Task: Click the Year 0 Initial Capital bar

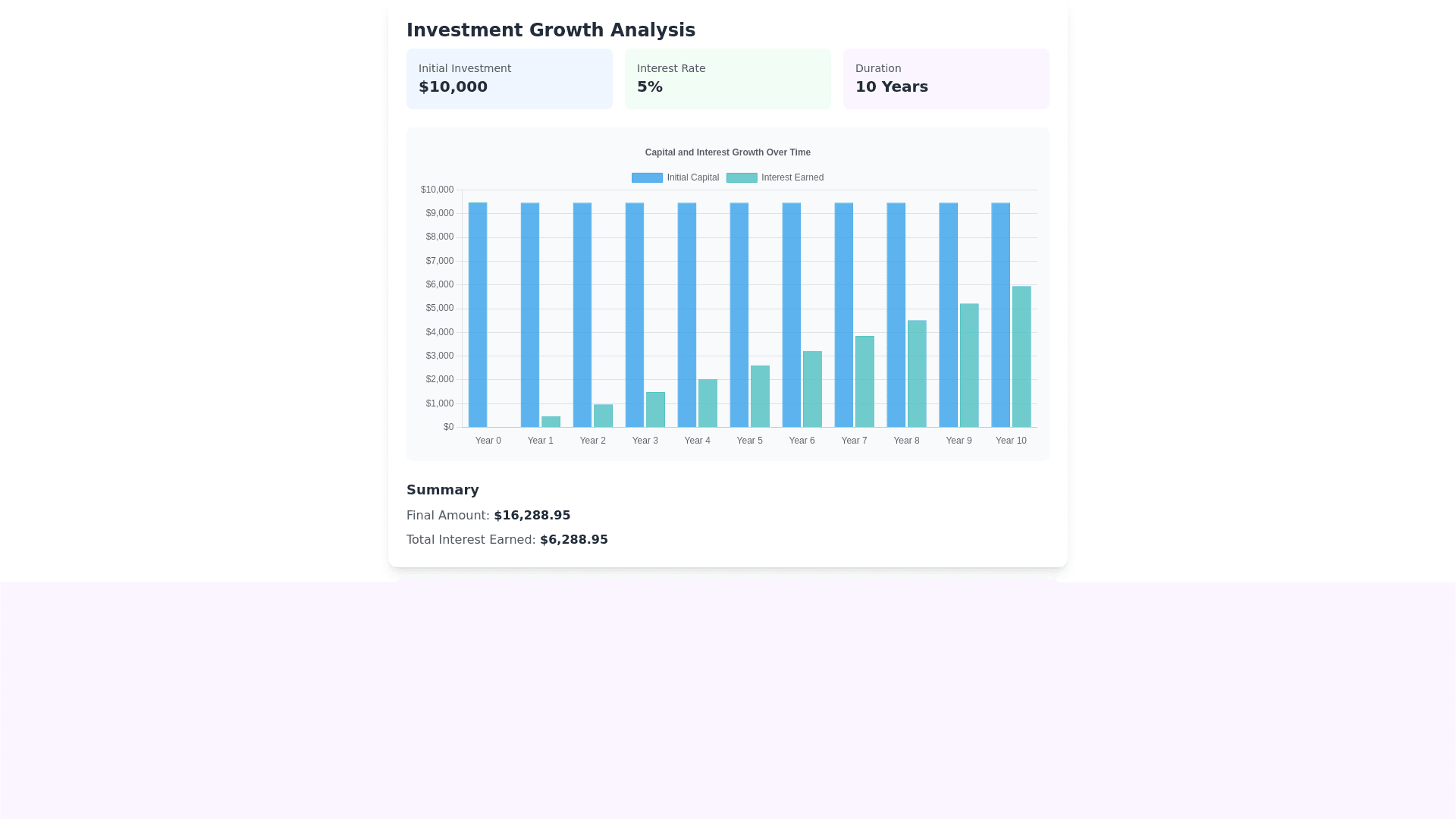Action: point(478,315)
